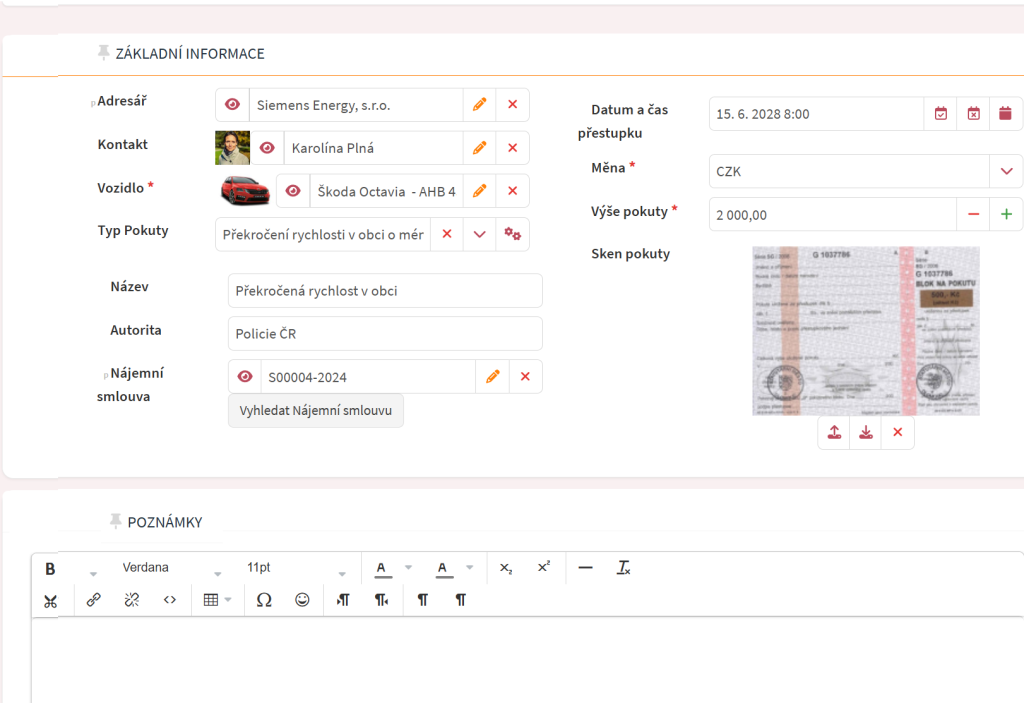Toggle bold formatting in notes editor
Viewport: 1024px width, 703px height.
pos(50,568)
